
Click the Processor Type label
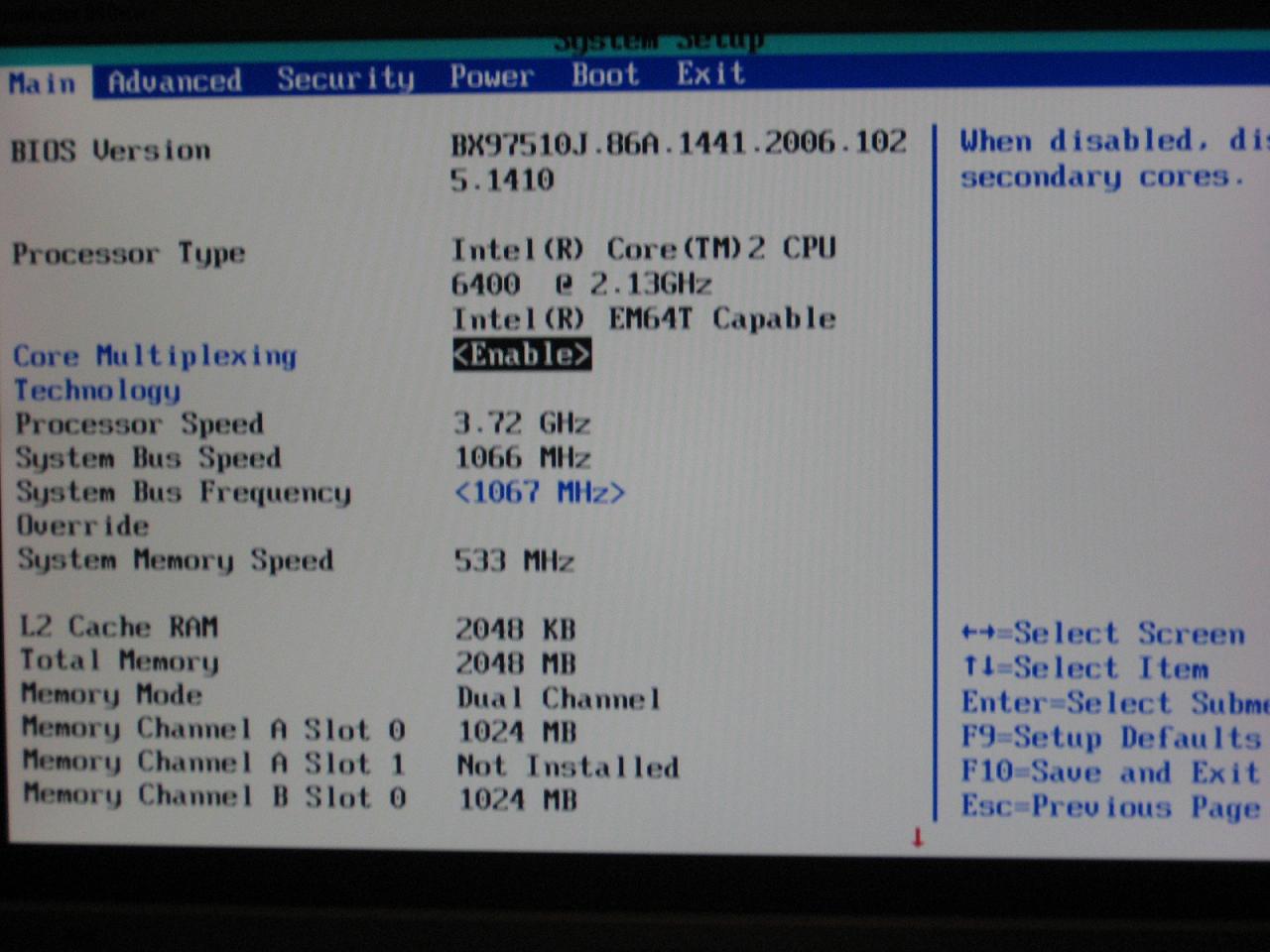click(x=128, y=254)
